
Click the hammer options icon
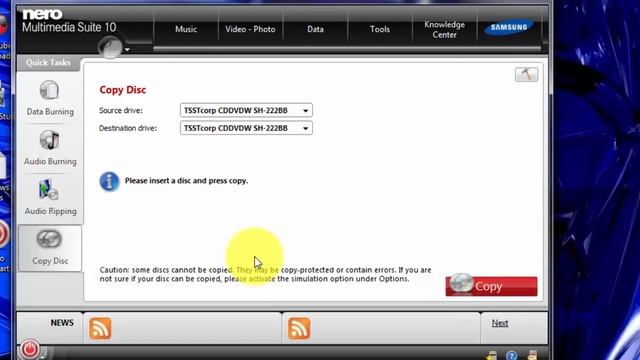[x=526, y=74]
